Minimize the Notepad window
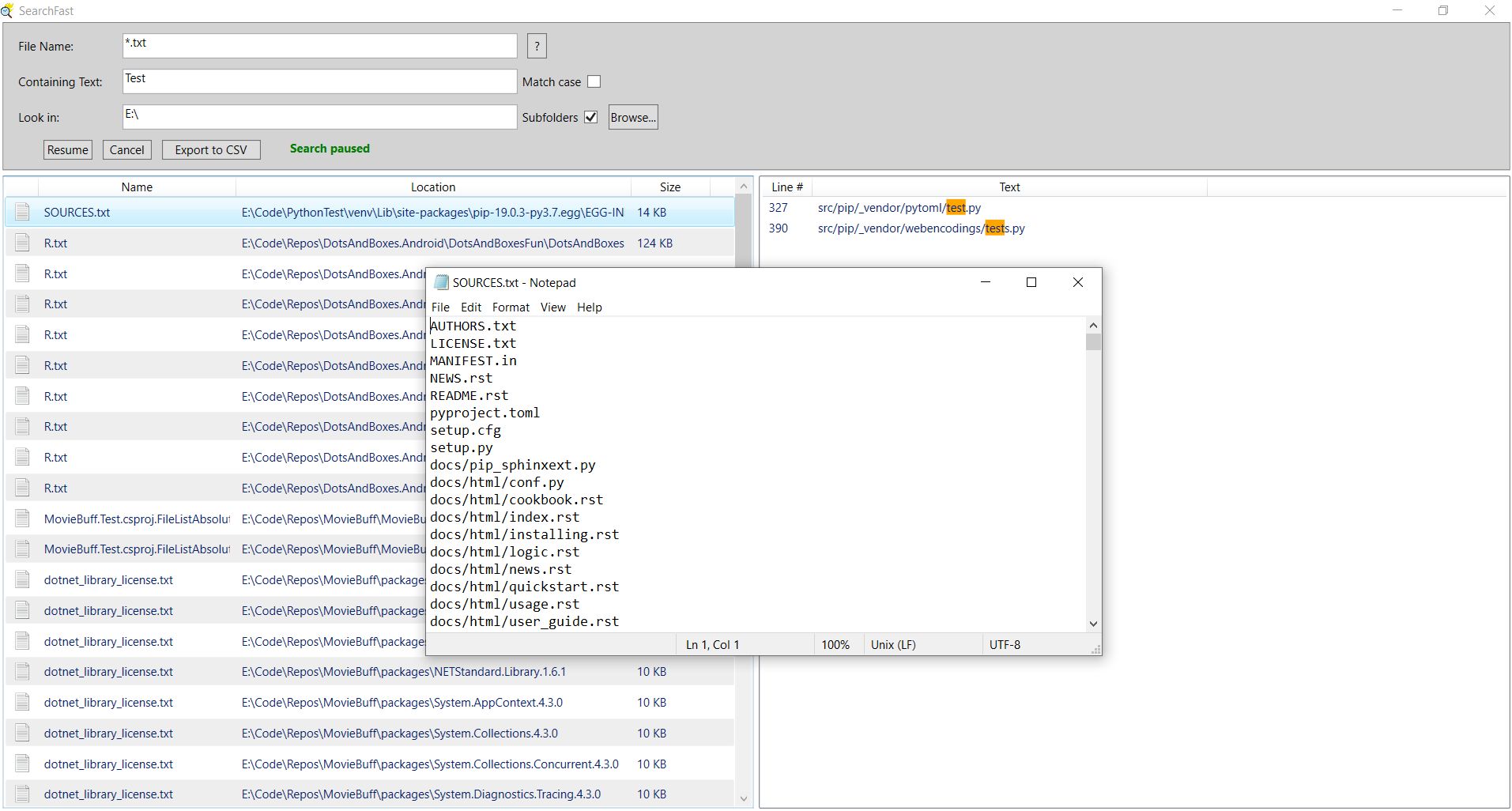1512x811 pixels. pos(986,282)
